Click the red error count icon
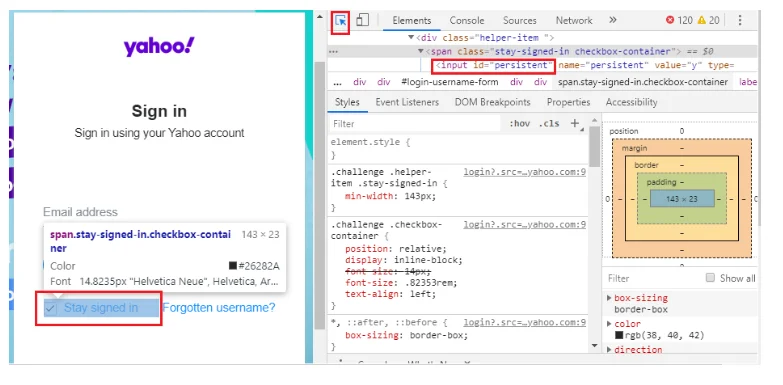783x385 pixels. click(670, 20)
